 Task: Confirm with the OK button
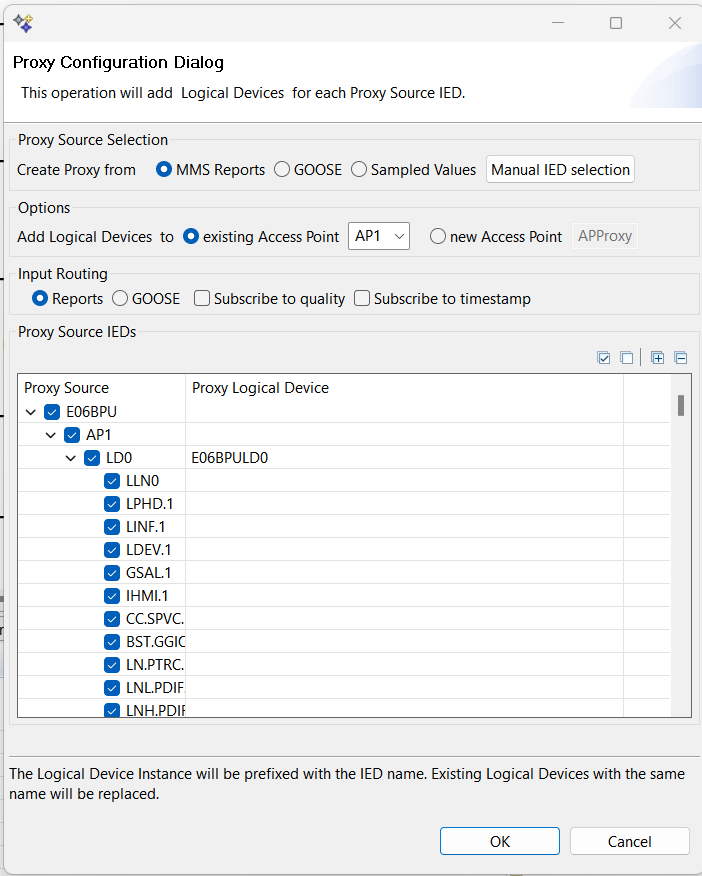pos(500,841)
